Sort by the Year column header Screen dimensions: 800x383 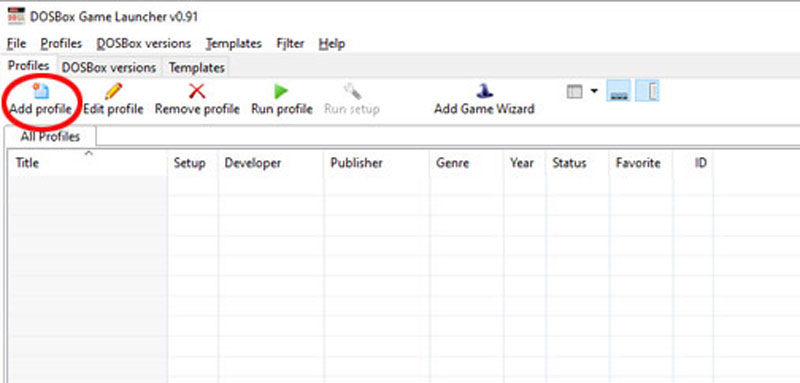point(525,163)
